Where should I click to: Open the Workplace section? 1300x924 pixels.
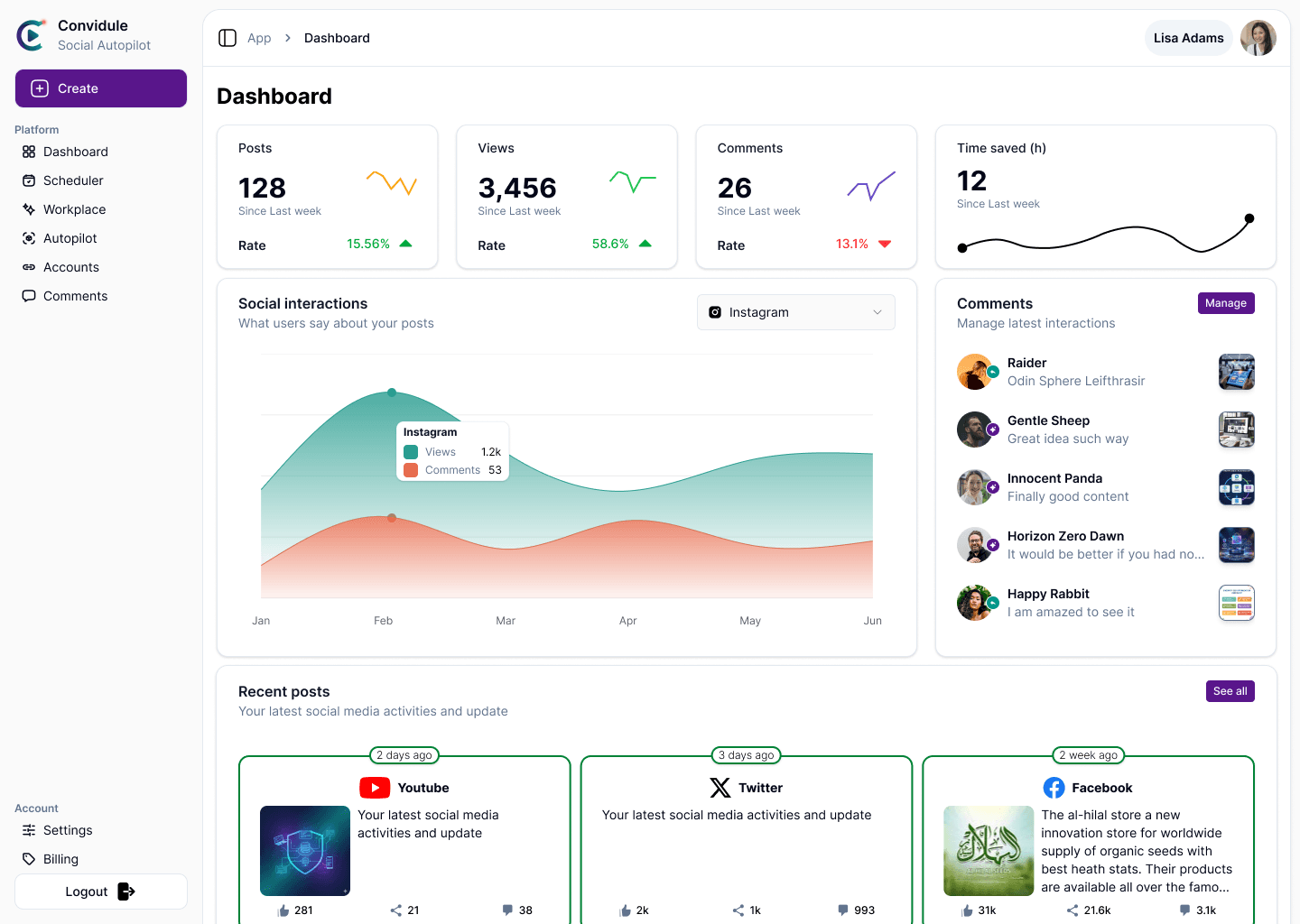point(29,209)
